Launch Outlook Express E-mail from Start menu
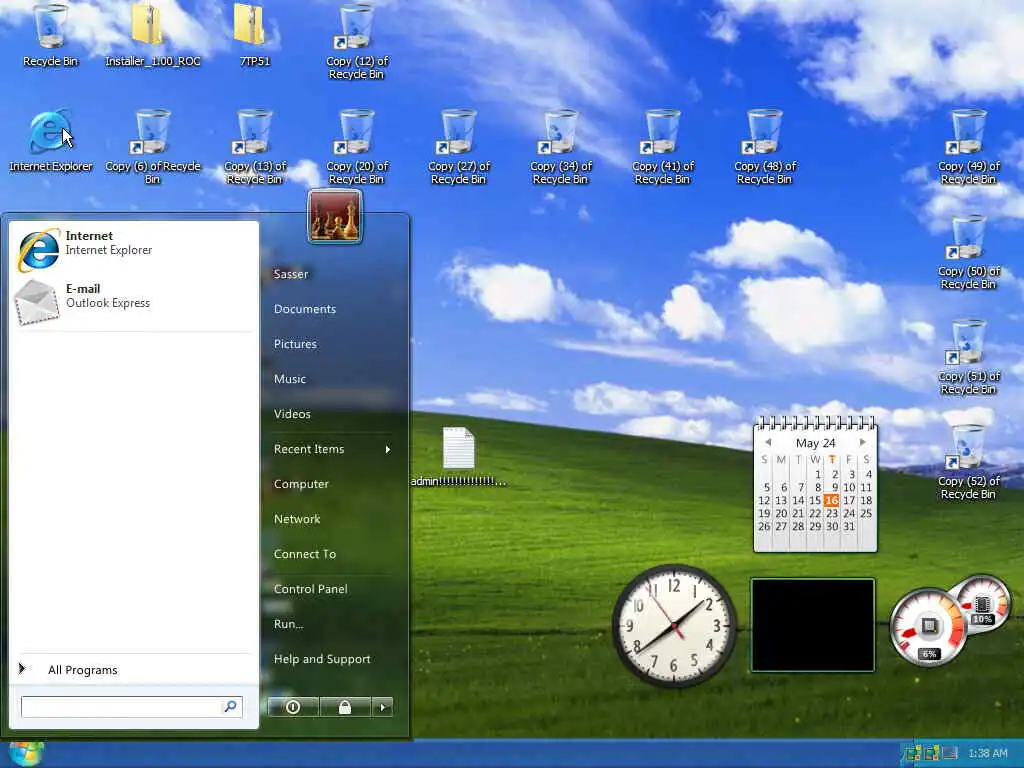 133,301
